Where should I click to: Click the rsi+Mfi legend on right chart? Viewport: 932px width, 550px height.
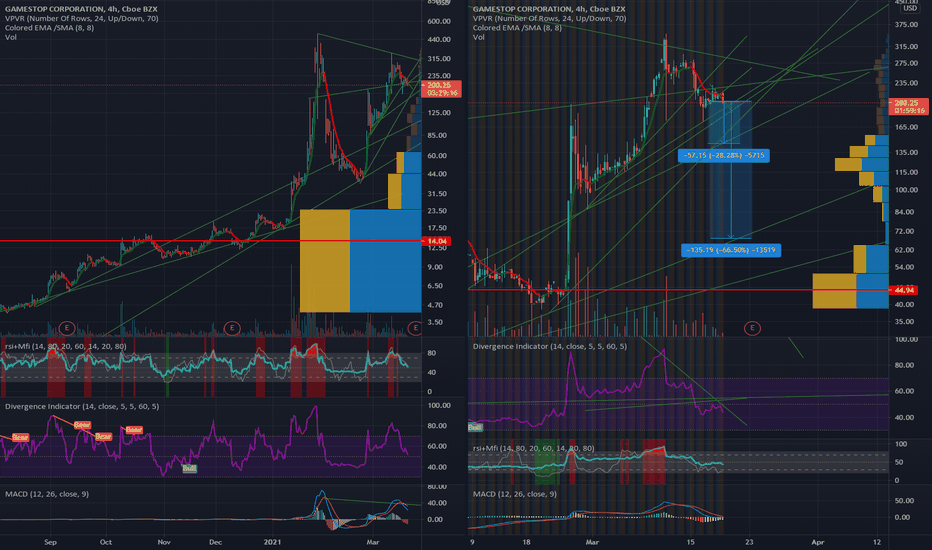[533, 448]
